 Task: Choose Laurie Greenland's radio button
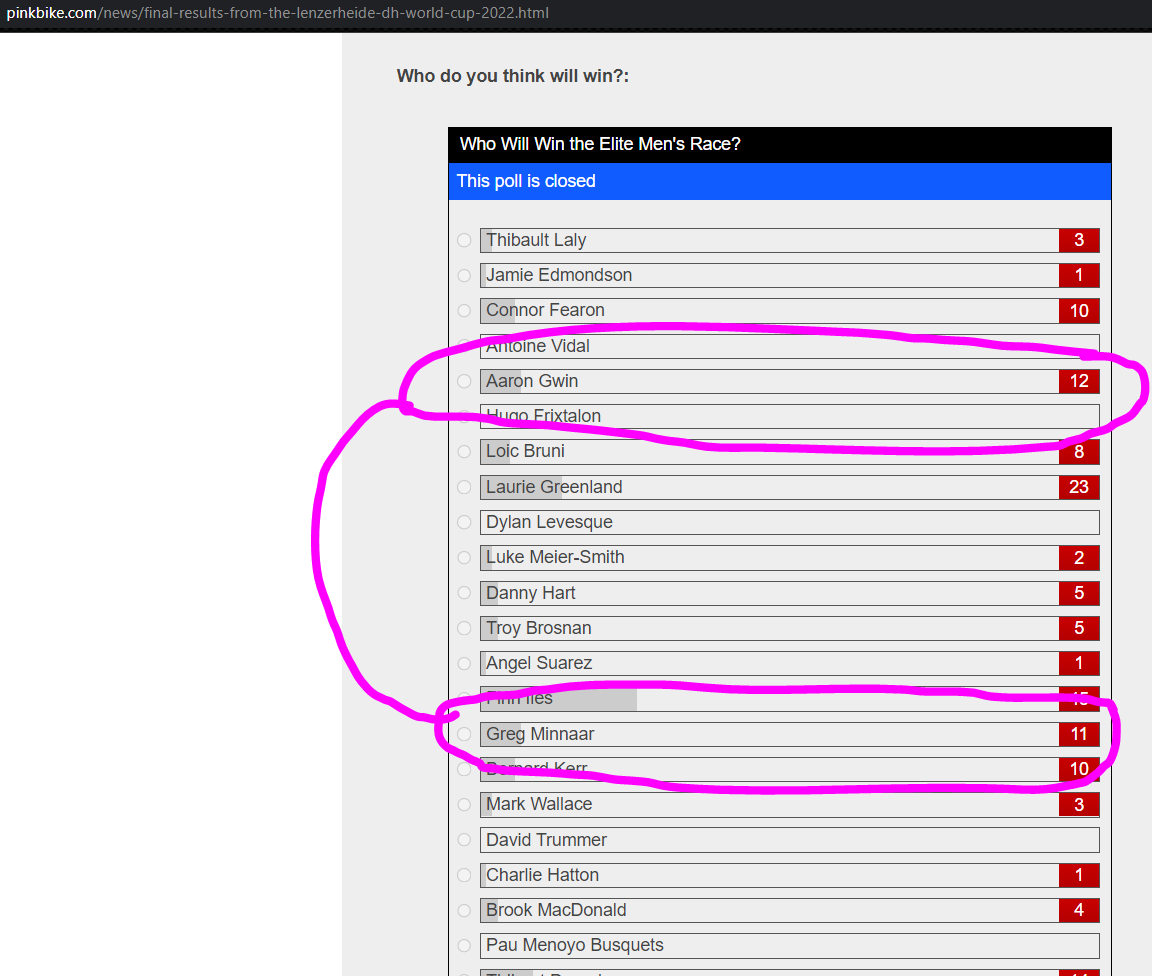click(x=464, y=487)
